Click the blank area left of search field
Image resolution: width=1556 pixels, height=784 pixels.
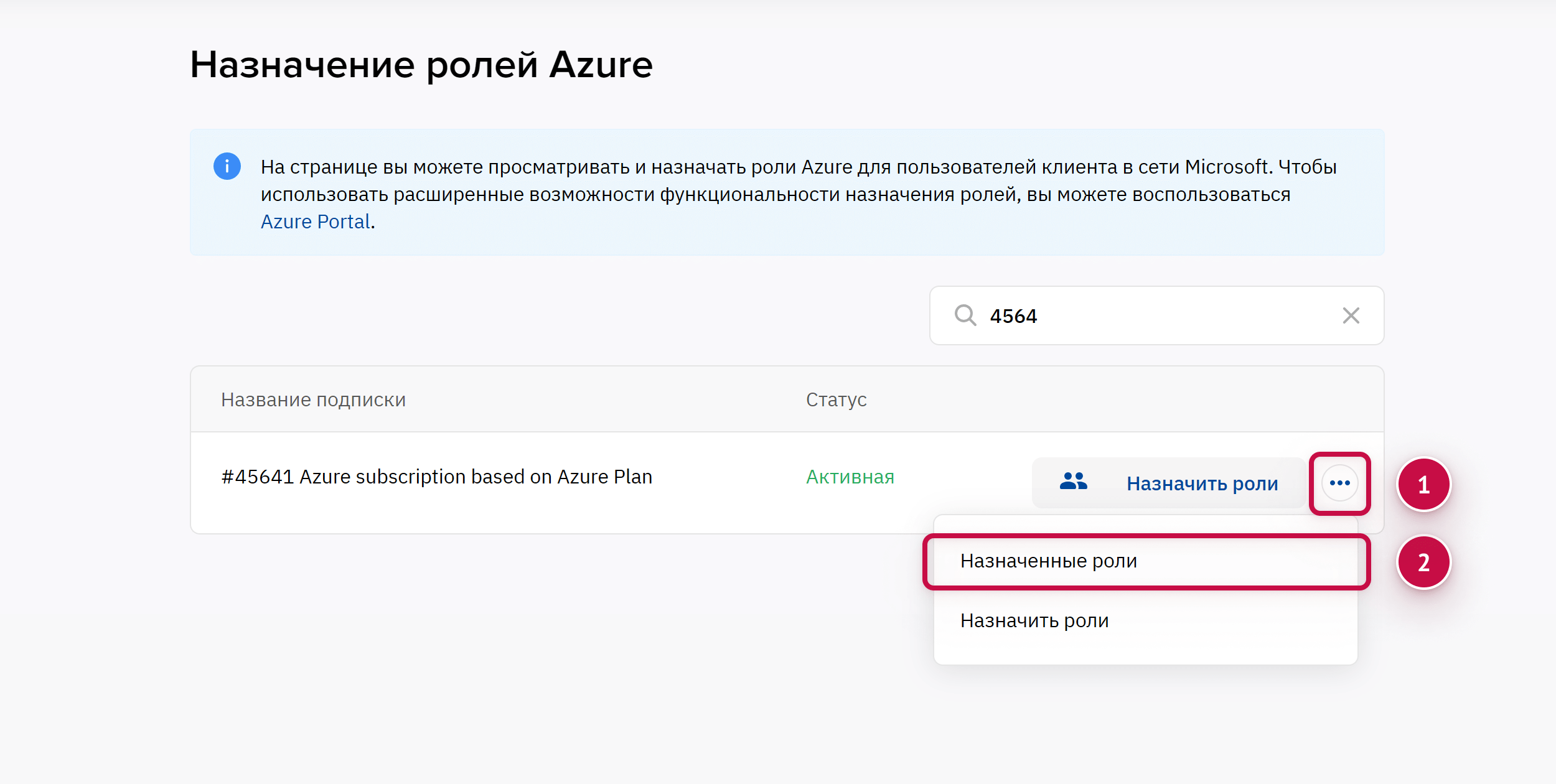point(560,316)
